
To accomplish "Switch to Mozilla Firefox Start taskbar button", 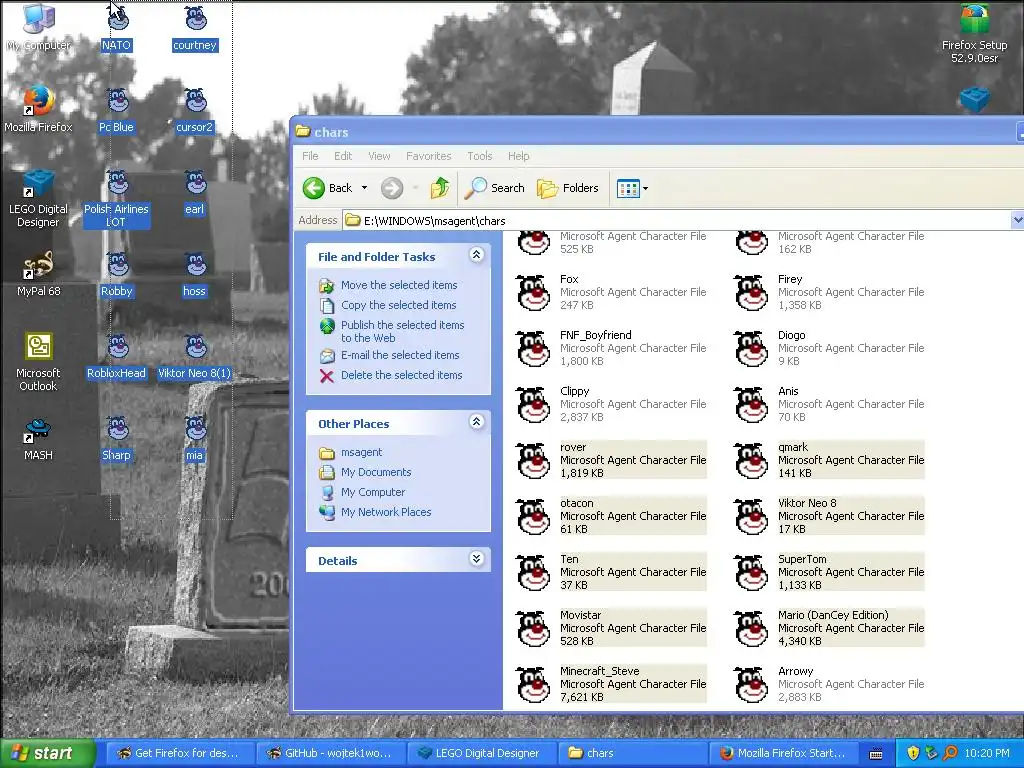I will point(782,753).
